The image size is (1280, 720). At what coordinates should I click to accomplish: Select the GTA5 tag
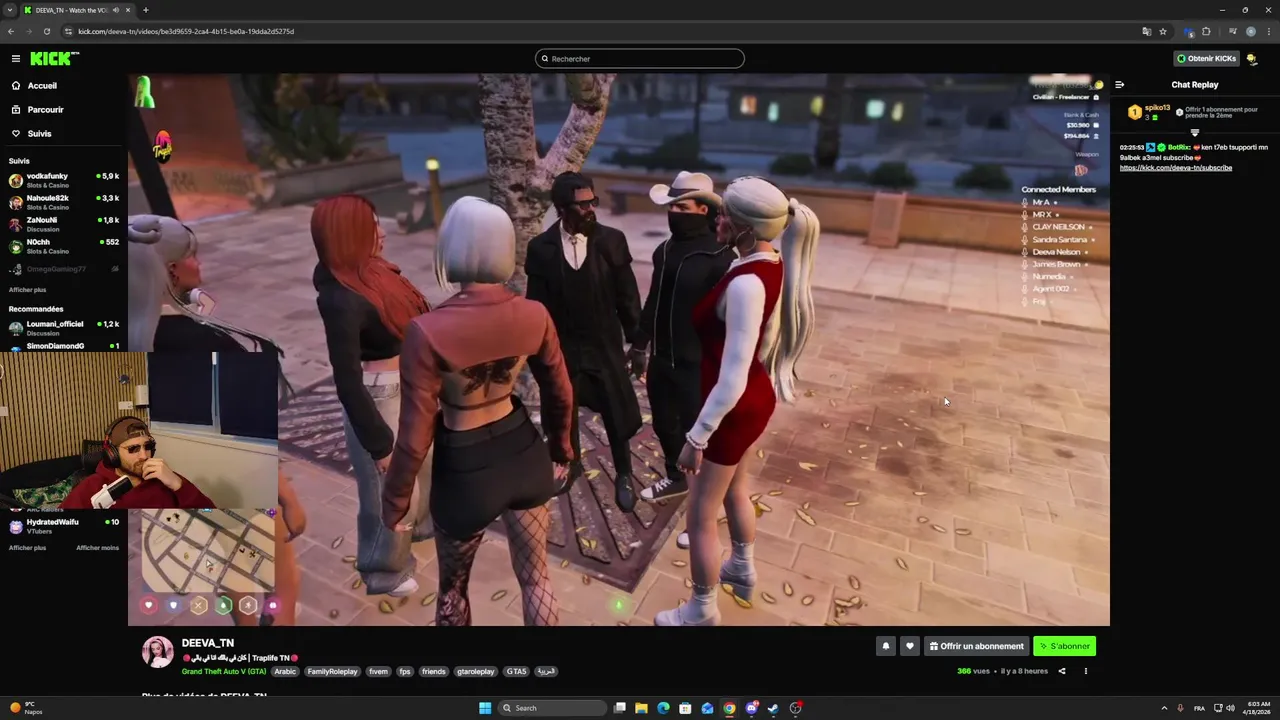click(x=516, y=672)
